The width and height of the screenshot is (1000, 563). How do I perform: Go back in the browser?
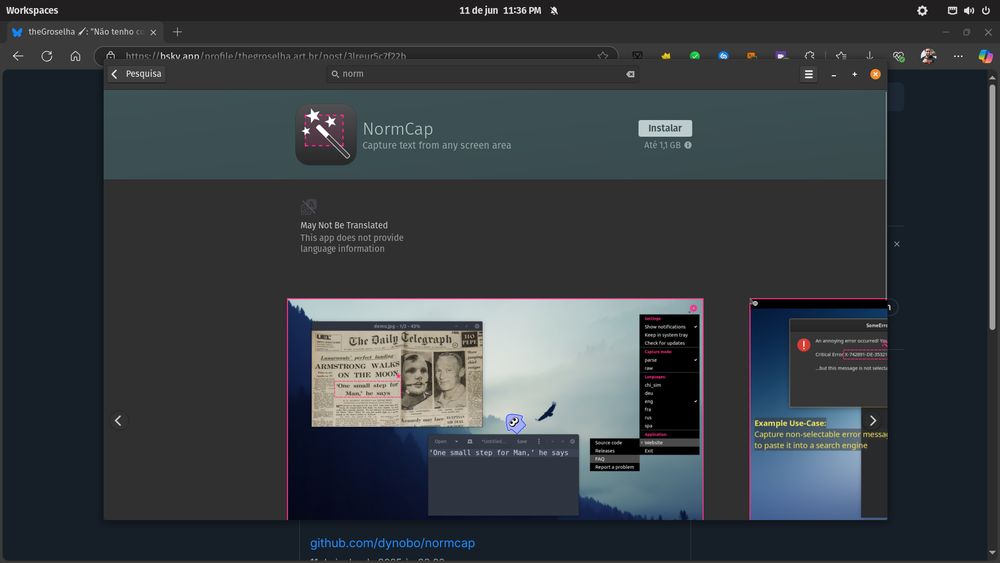pos(18,56)
